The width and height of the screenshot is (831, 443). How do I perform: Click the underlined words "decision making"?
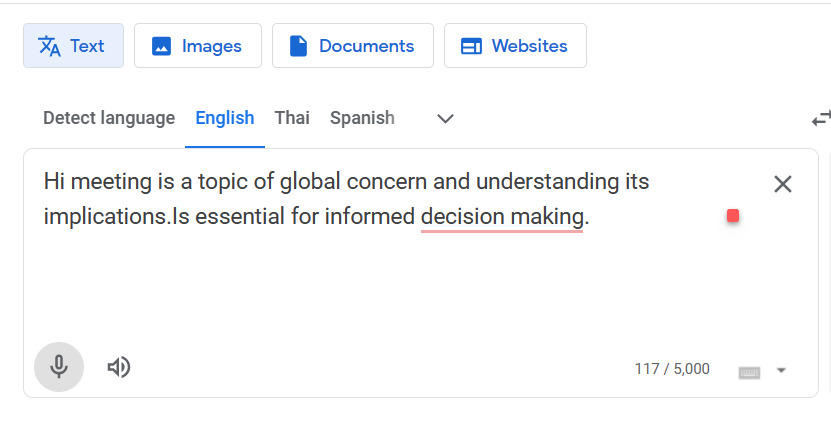click(x=502, y=217)
